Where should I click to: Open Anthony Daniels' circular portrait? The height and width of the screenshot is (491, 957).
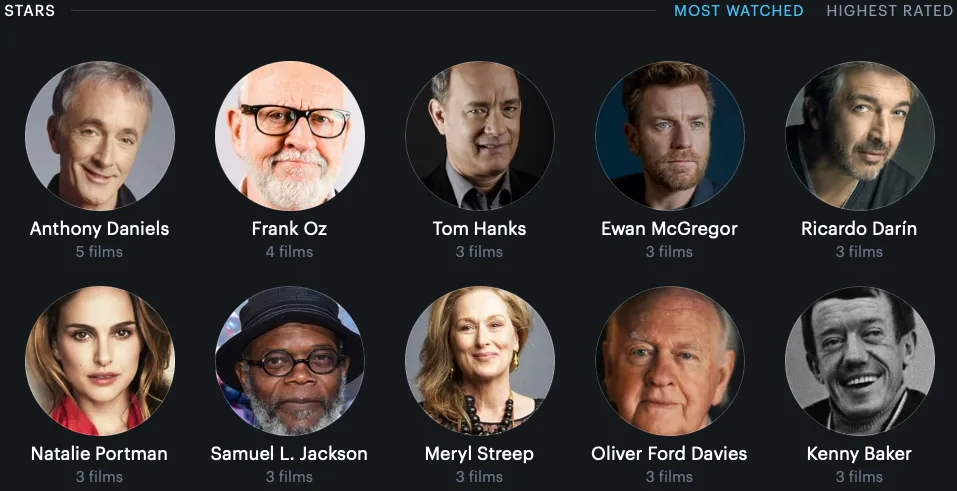100,136
